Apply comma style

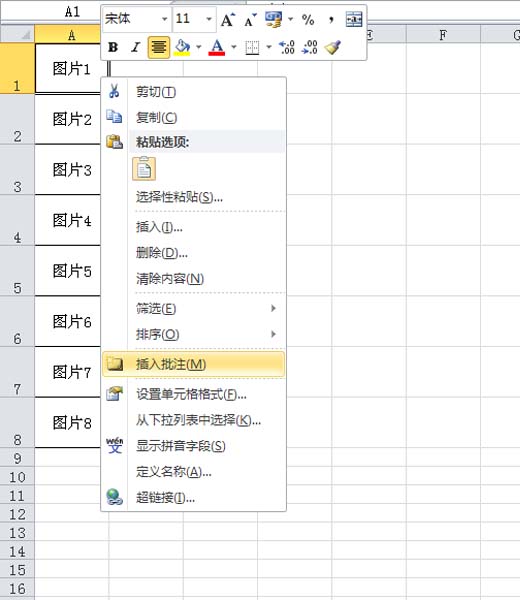point(331,19)
